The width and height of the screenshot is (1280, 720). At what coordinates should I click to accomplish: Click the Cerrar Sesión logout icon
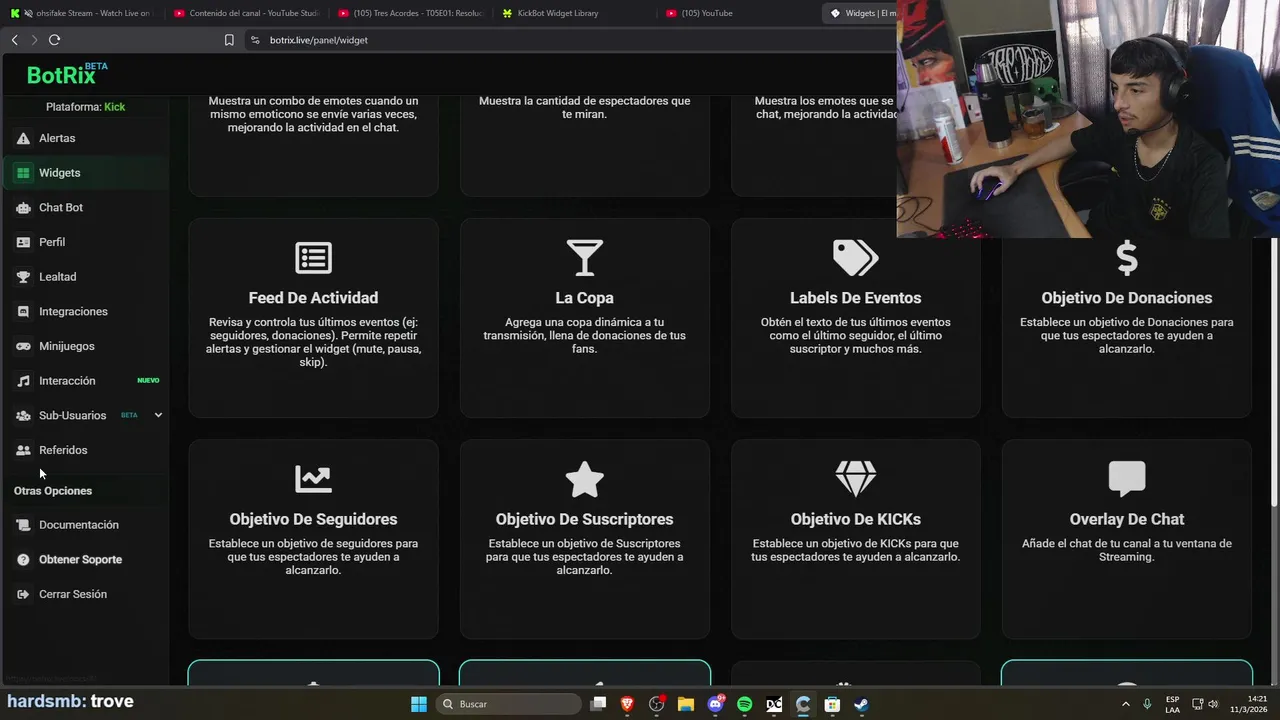(23, 594)
